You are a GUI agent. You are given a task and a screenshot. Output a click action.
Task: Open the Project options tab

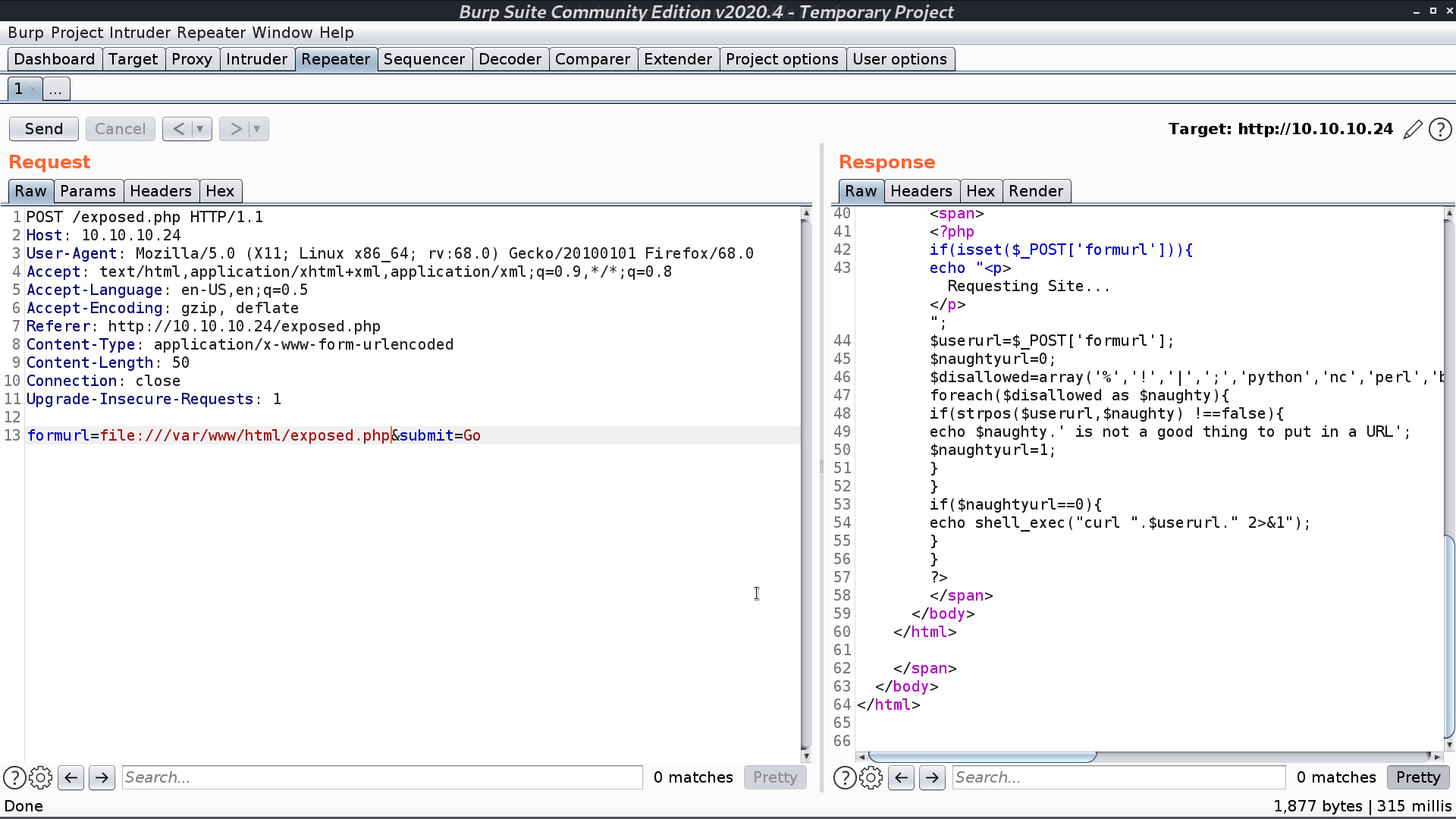[783, 59]
